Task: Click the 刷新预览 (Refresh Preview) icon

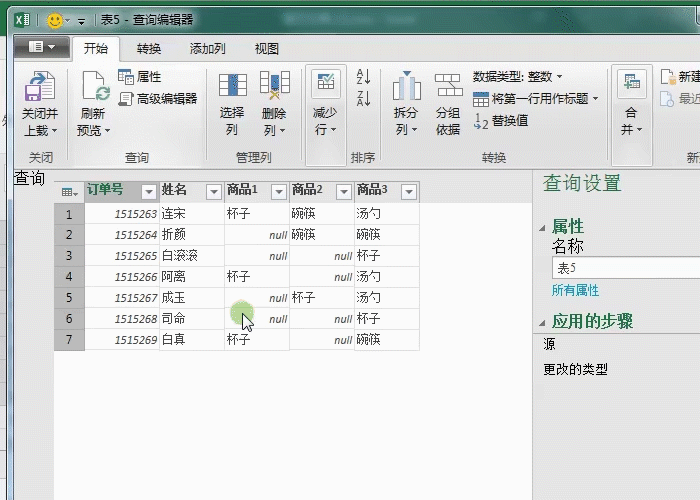Action: click(94, 88)
